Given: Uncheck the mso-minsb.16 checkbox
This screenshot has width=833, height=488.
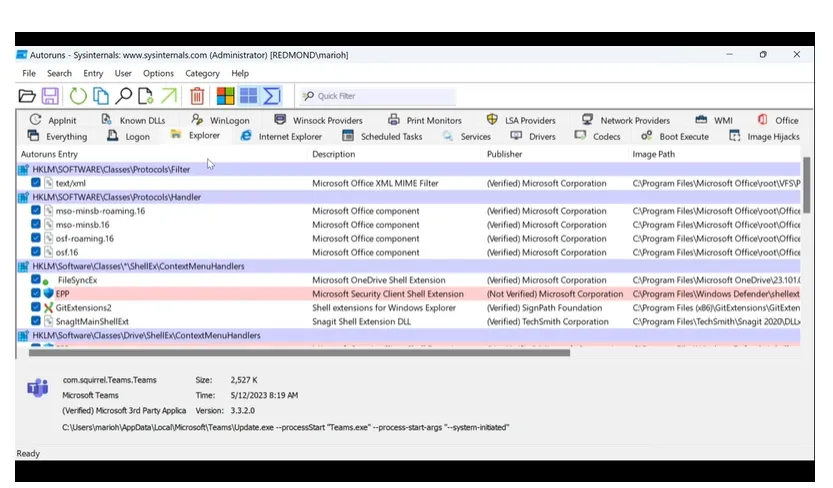Looking at the screenshot, I should [36, 224].
